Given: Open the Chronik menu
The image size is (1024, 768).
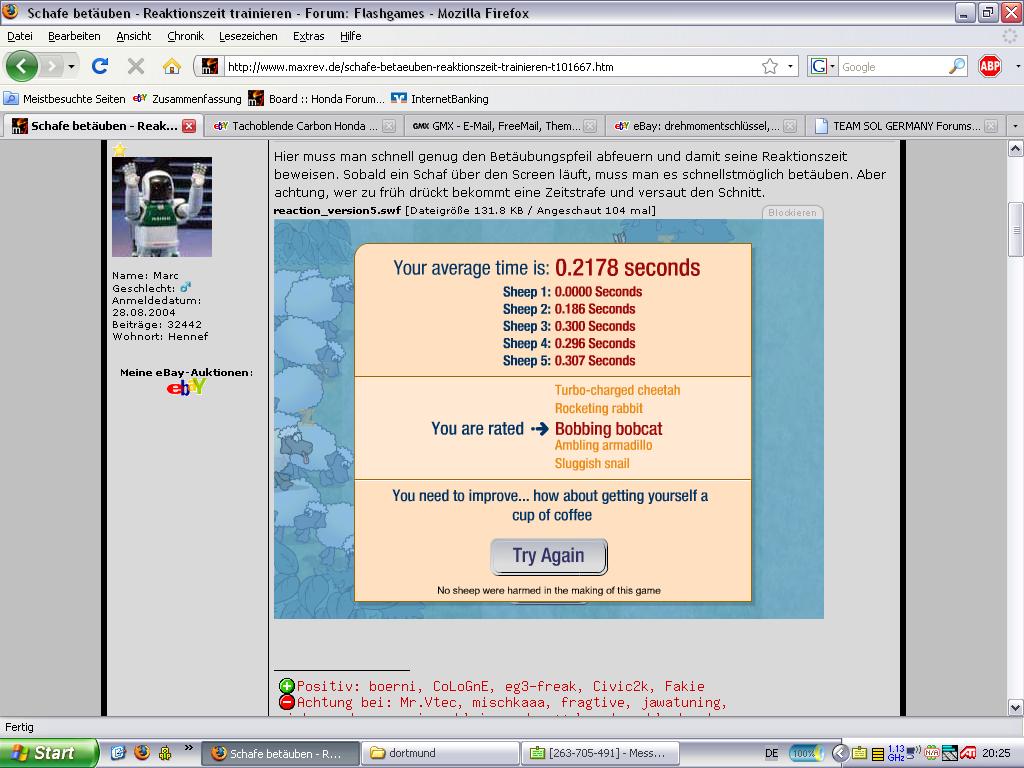Looking at the screenshot, I should click(185, 36).
